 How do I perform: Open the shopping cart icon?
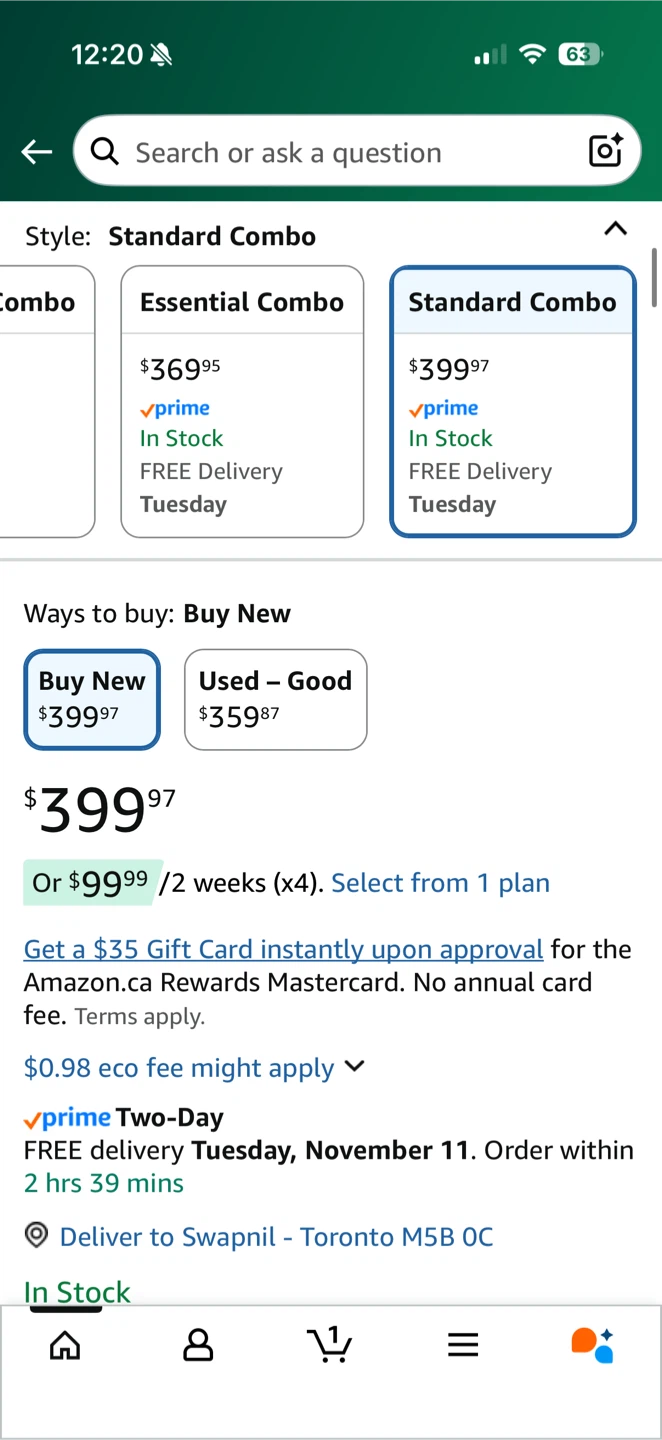[x=330, y=1345]
